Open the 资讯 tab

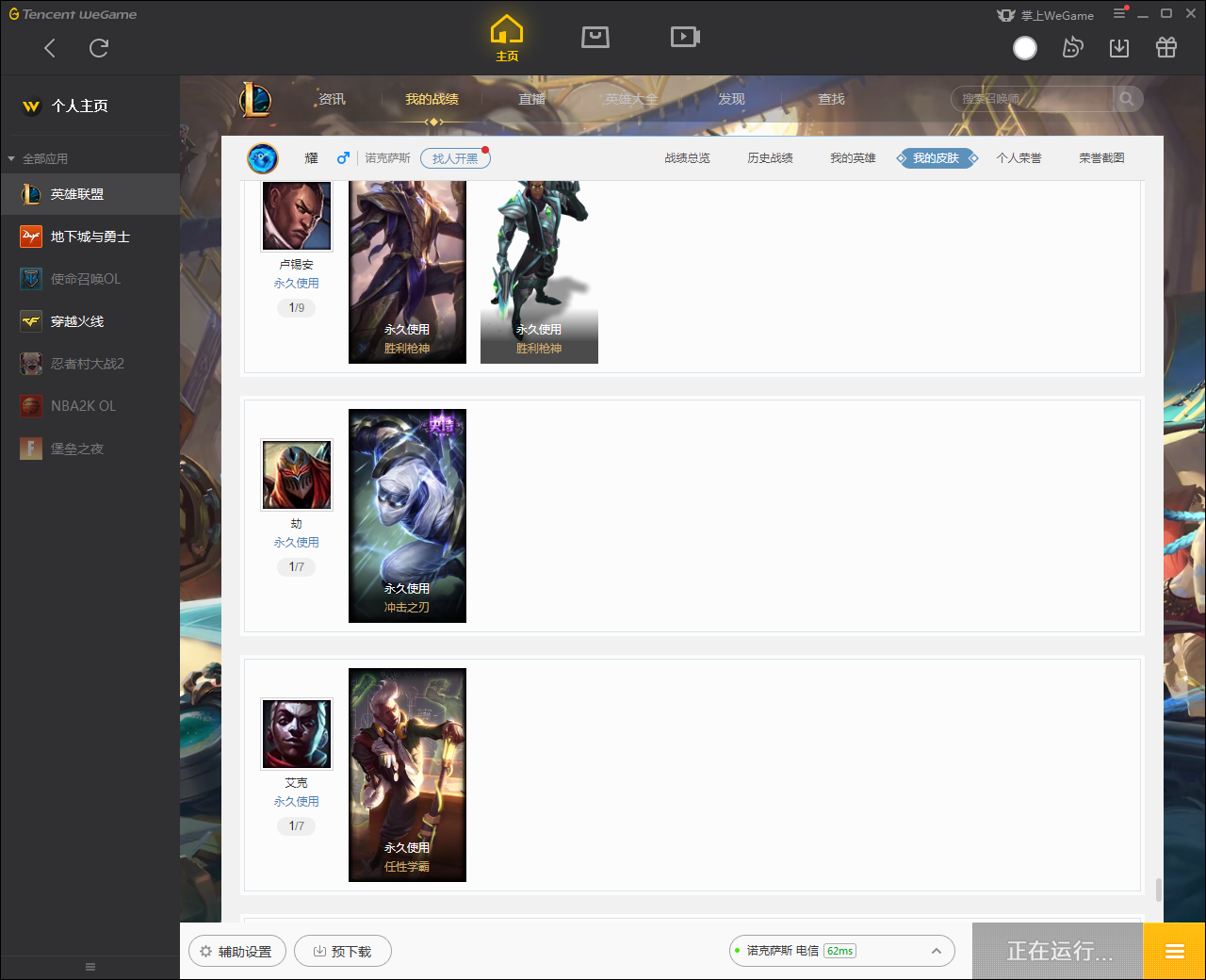[332, 99]
